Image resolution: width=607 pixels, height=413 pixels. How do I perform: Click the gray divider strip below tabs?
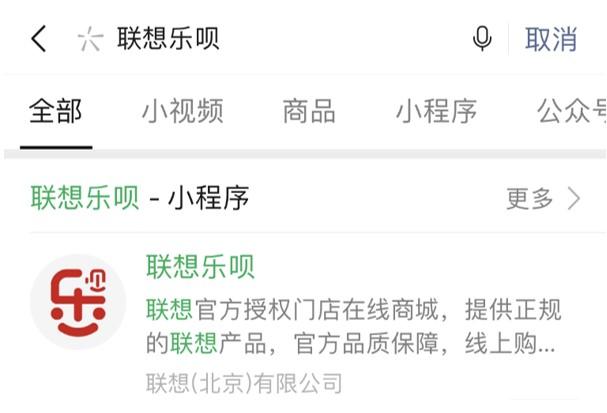pyautogui.click(x=305, y=154)
